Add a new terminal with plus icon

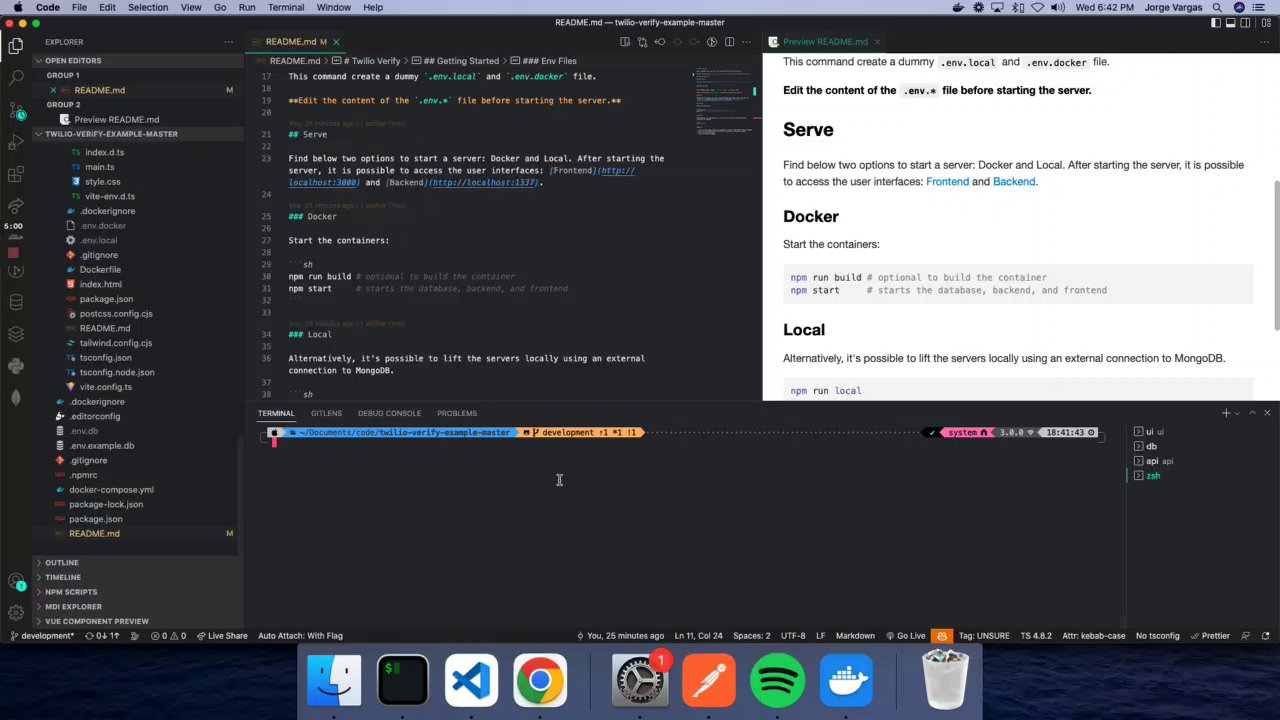coord(1225,413)
